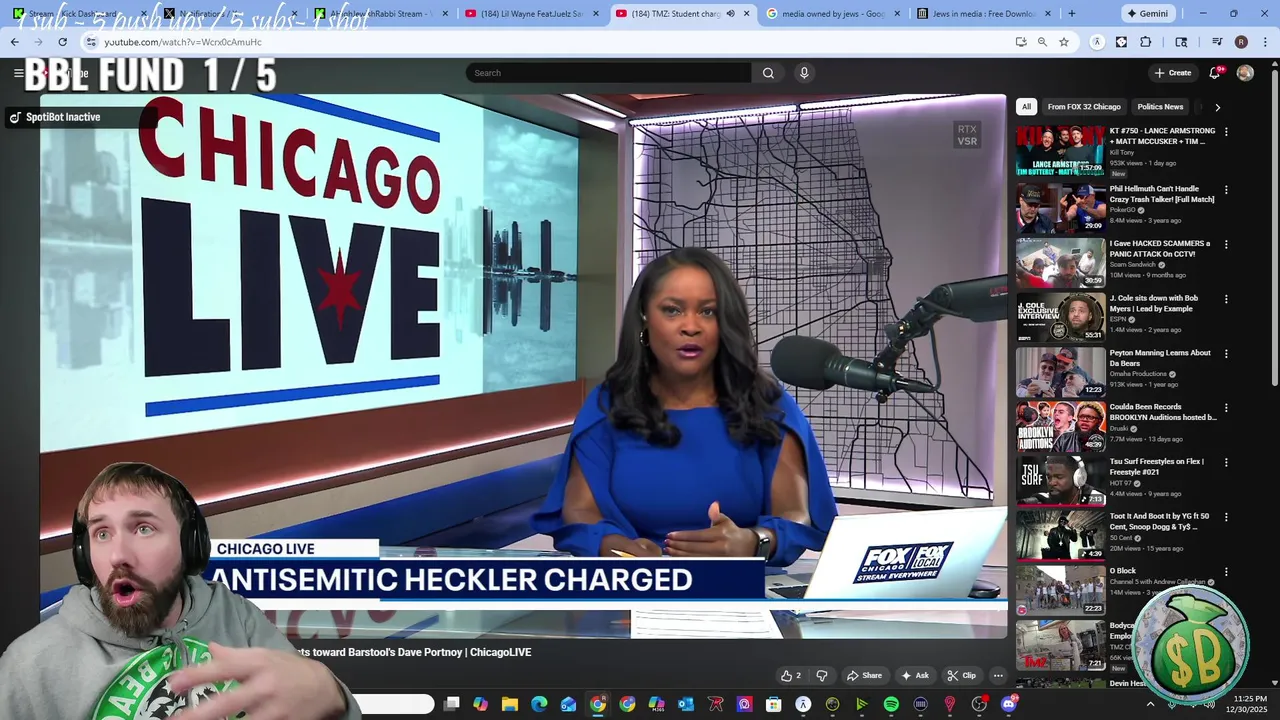Open Chrome extensions puzzle icon

1146,42
